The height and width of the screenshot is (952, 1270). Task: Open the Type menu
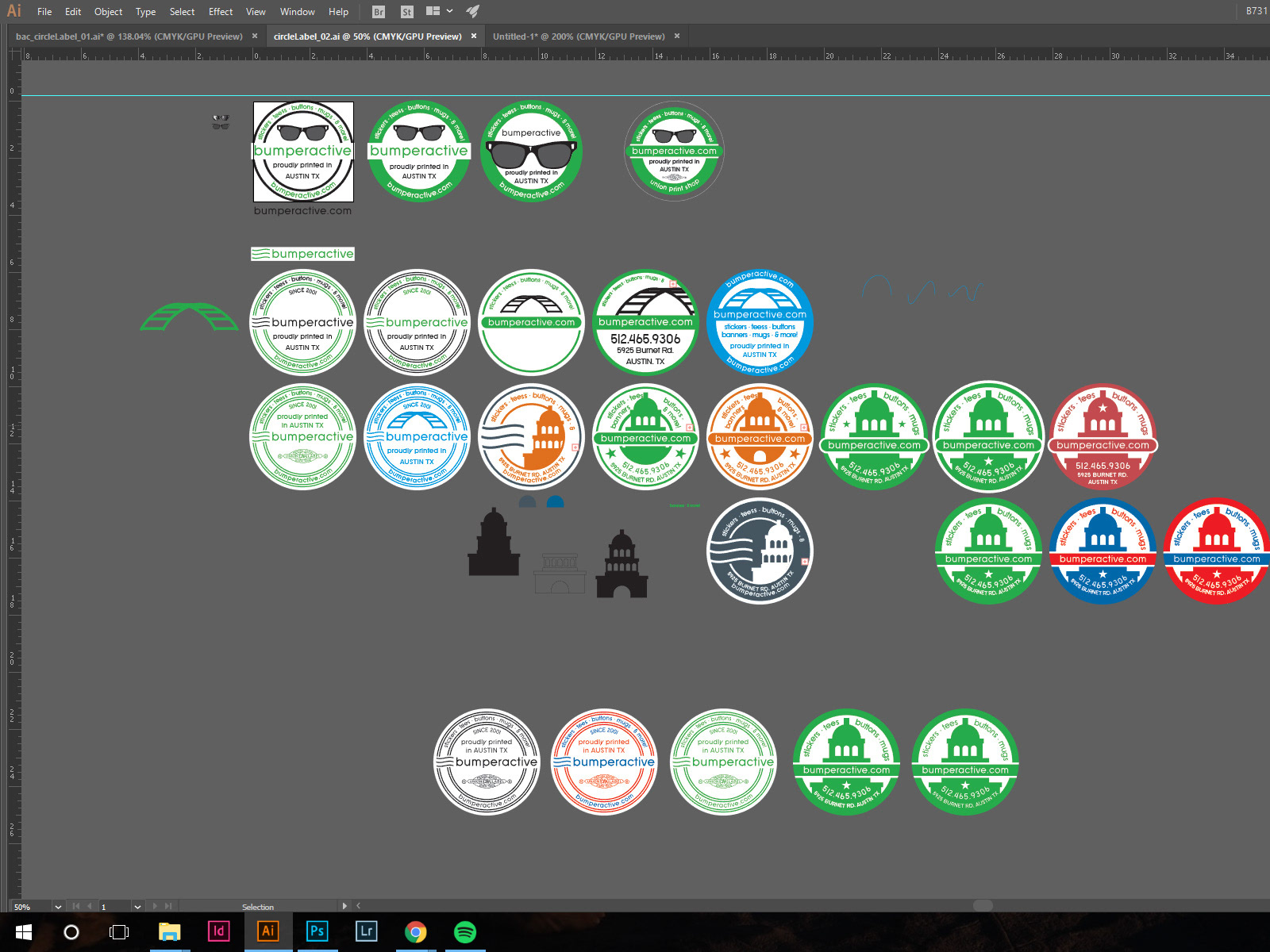[x=145, y=12]
